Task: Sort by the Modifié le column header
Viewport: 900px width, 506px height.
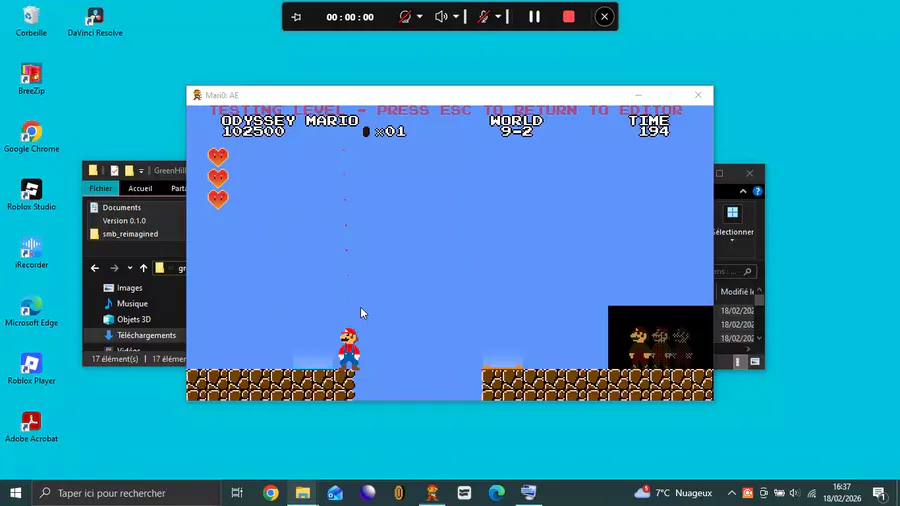Action: coord(737,292)
